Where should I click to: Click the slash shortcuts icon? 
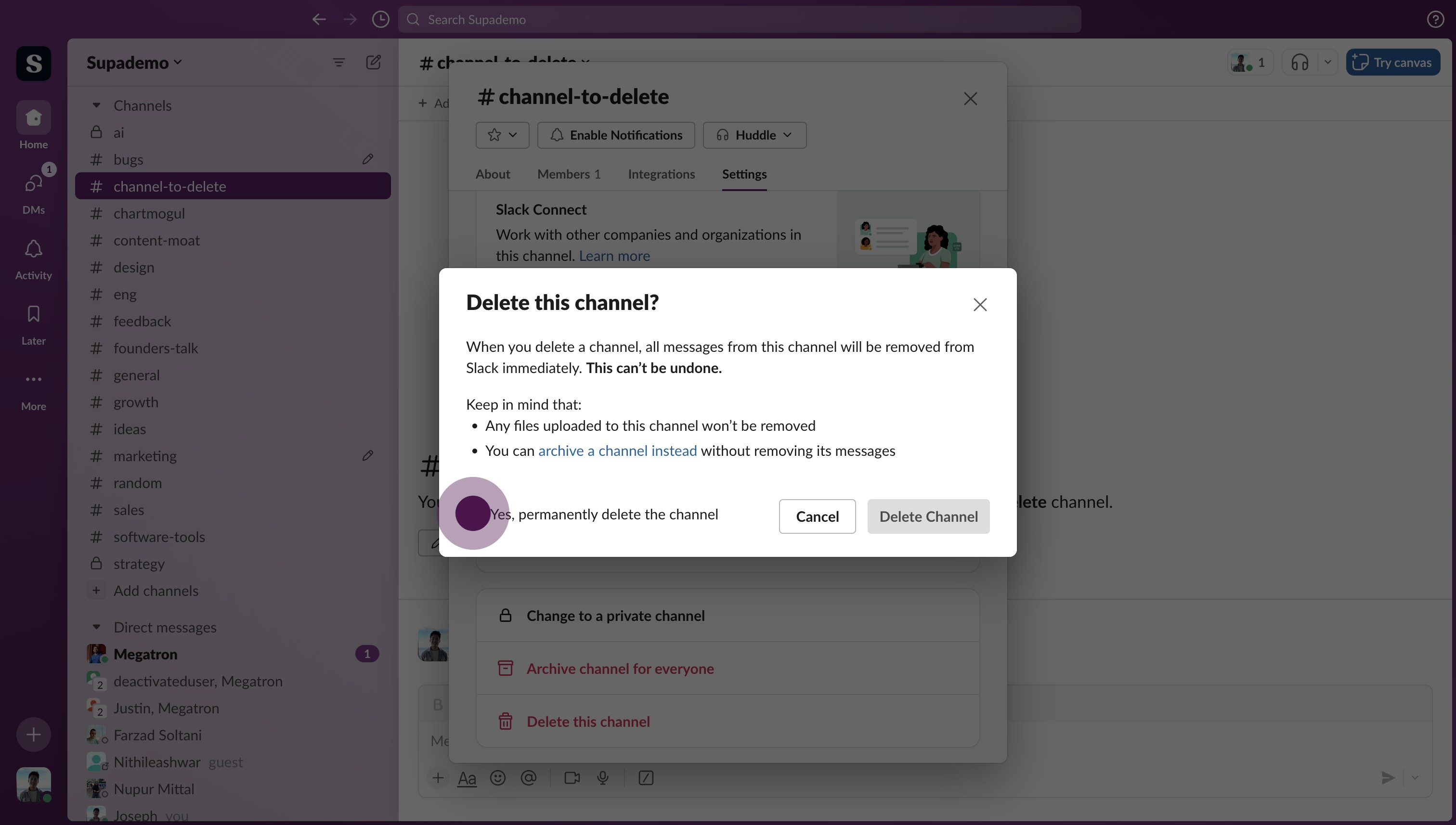pyautogui.click(x=646, y=778)
